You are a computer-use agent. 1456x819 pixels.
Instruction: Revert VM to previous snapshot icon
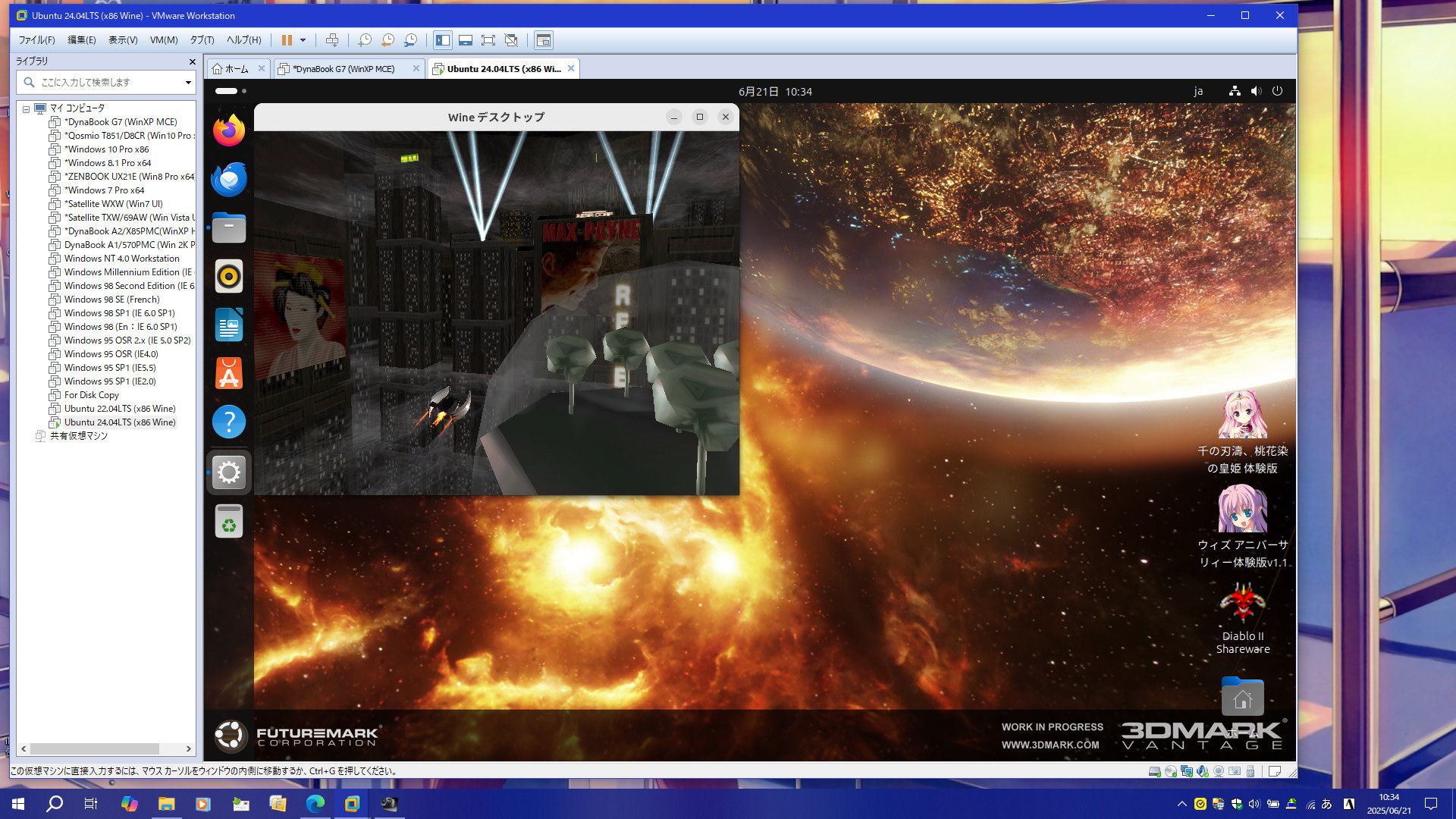pyautogui.click(x=388, y=40)
